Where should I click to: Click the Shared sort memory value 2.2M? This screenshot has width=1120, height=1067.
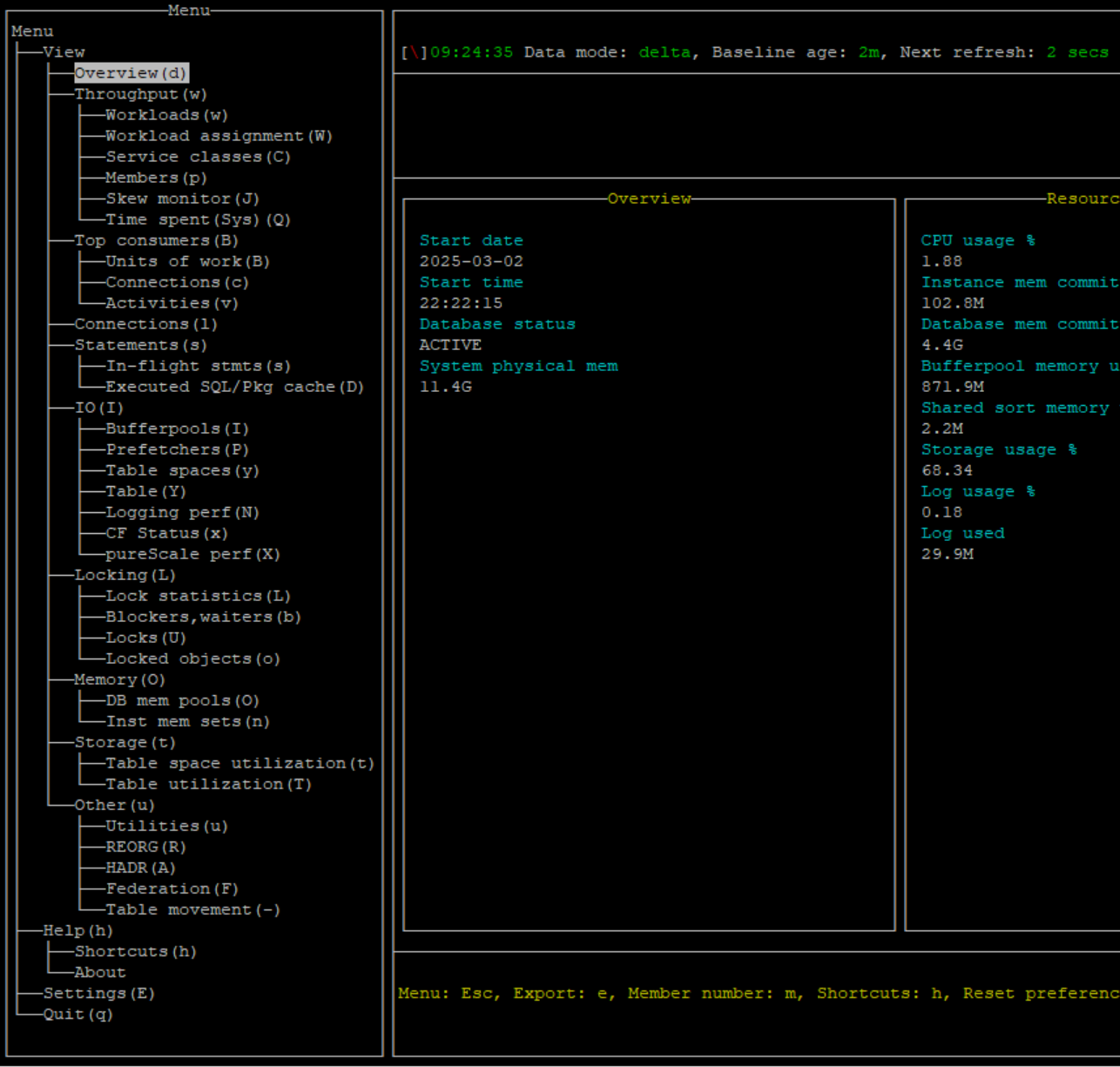click(x=941, y=429)
